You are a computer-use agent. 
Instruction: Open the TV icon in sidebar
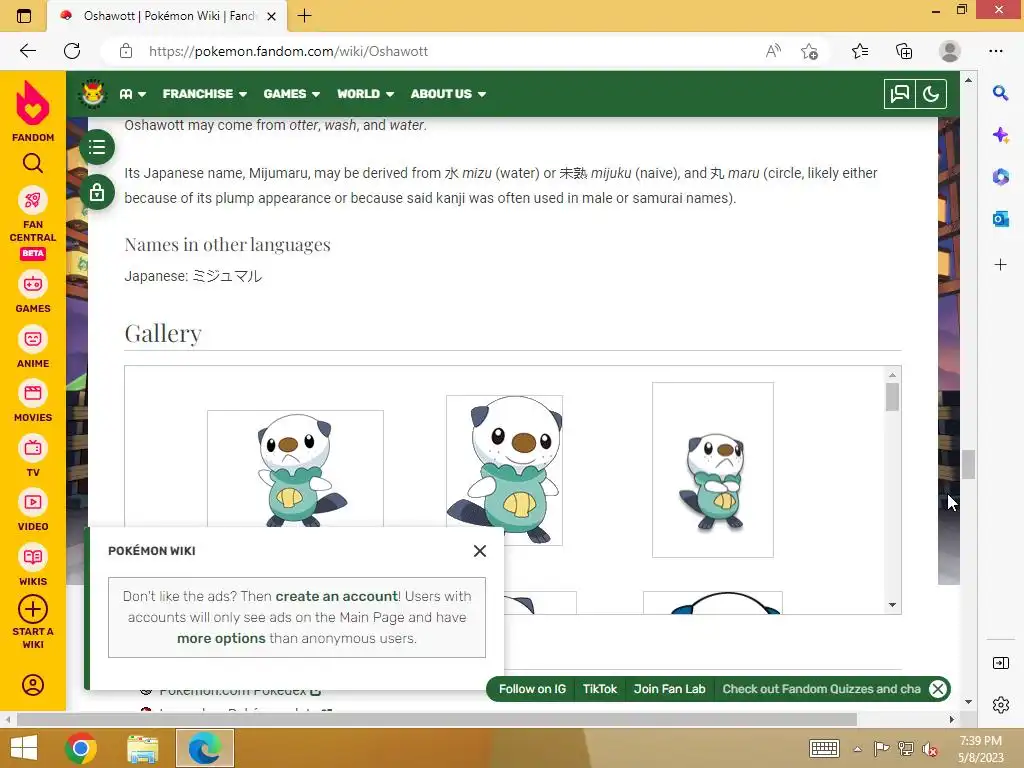(x=33, y=448)
